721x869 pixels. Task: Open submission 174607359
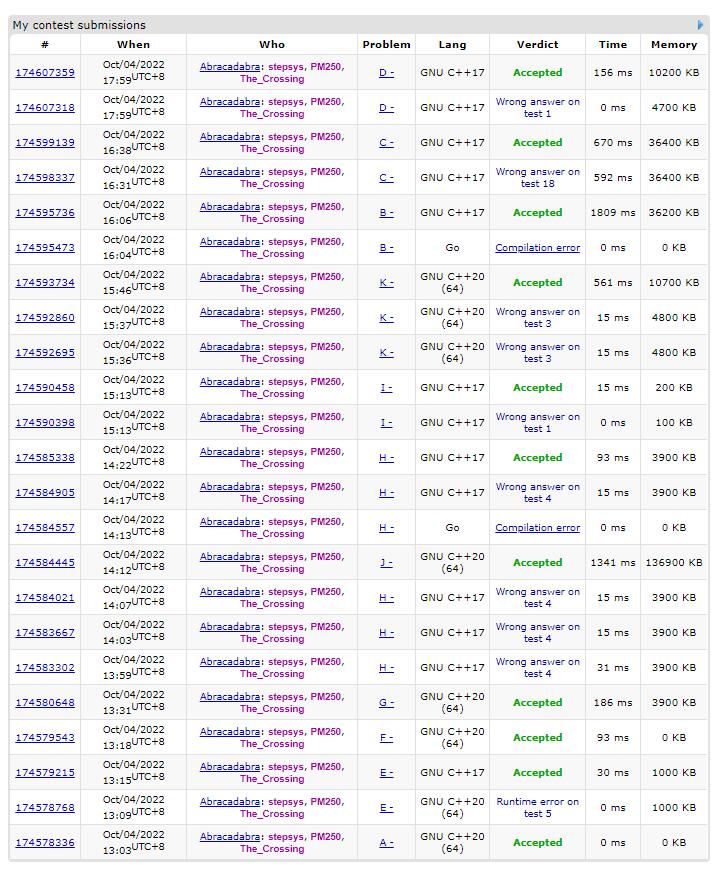[45, 73]
